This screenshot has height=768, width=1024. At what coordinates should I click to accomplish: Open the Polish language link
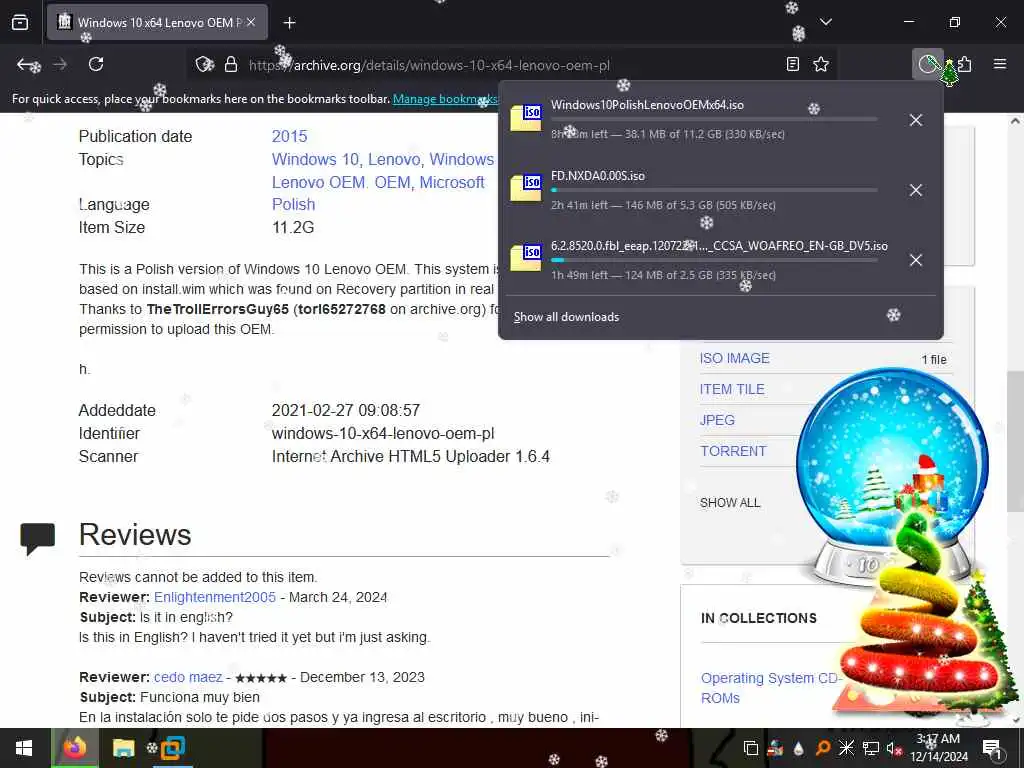pyautogui.click(x=293, y=204)
